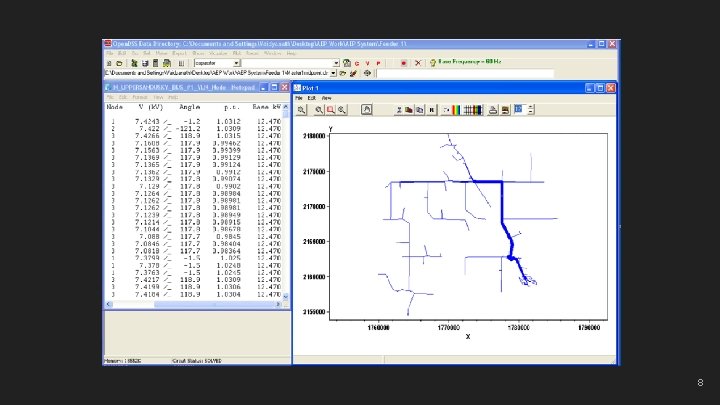720x405 pixels.
Task: Click the Notepad vertical scrollbar down arrow
Action: coord(286,297)
